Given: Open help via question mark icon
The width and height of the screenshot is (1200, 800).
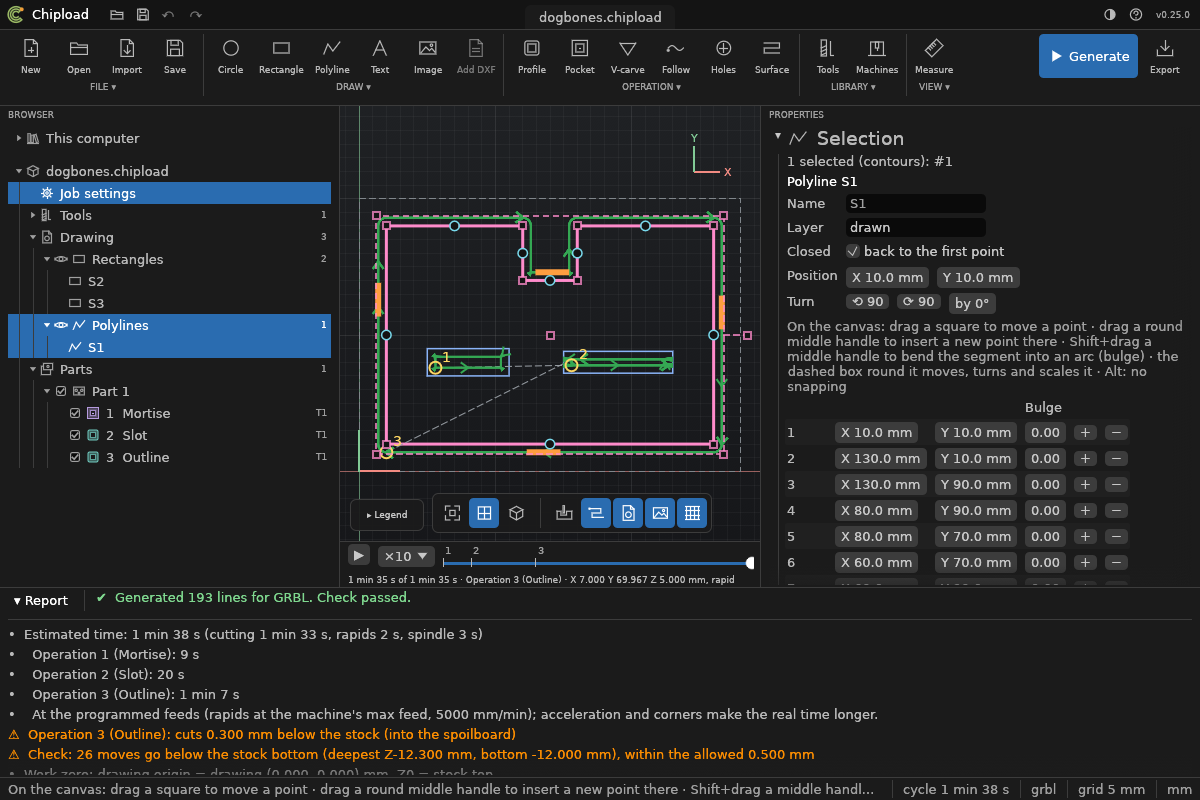Looking at the screenshot, I should click(x=1136, y=15).
